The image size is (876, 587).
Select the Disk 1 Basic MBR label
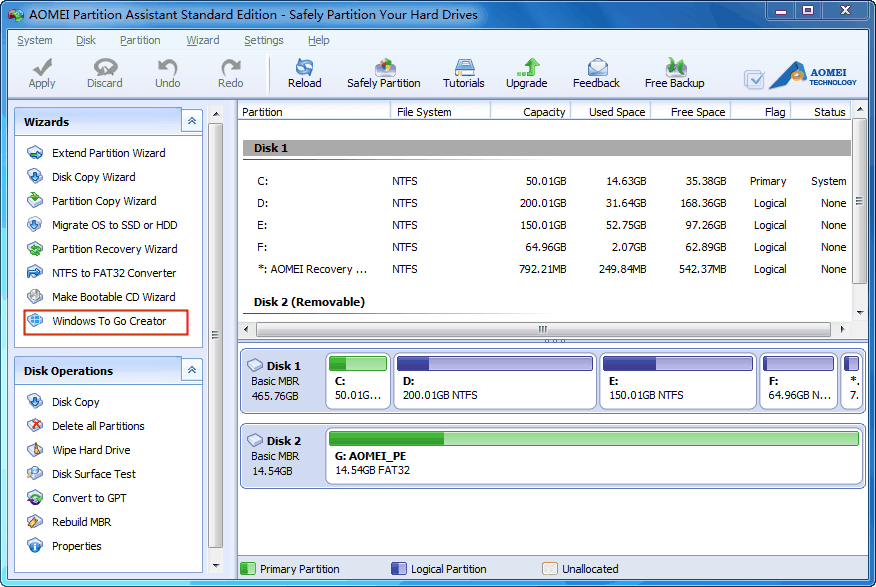click(x=275, y=381)
